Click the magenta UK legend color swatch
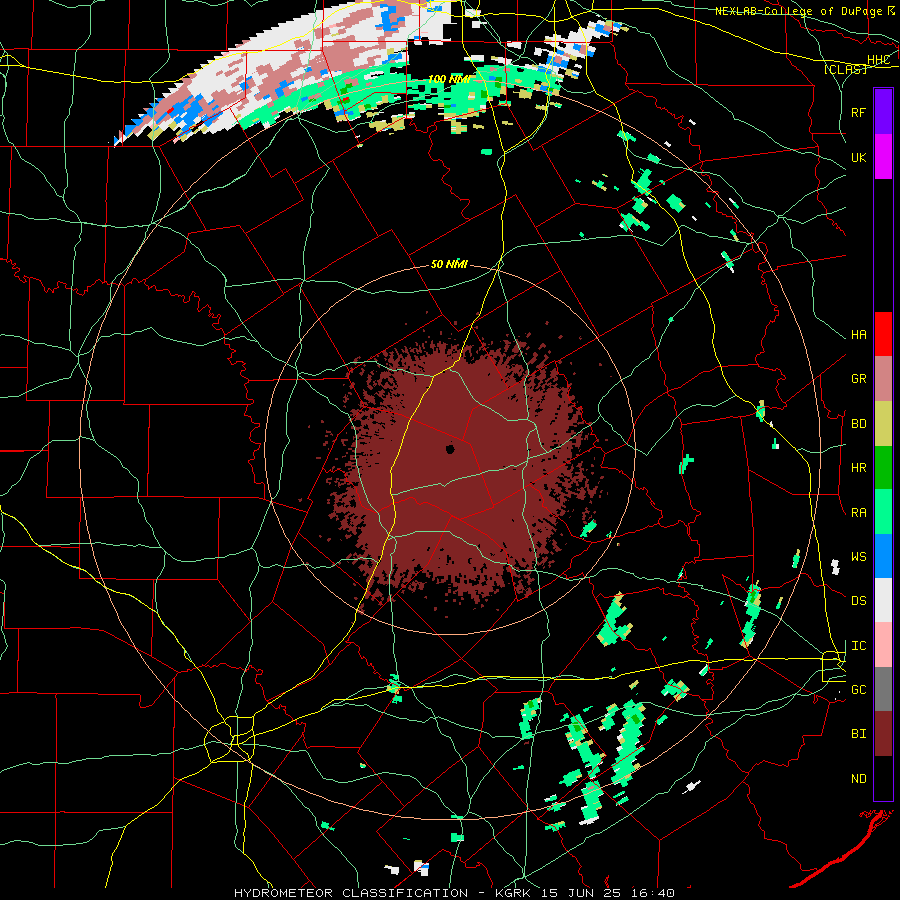Image resolution: width=900 pixels, height=900 pixels. (x=883, y=157)
